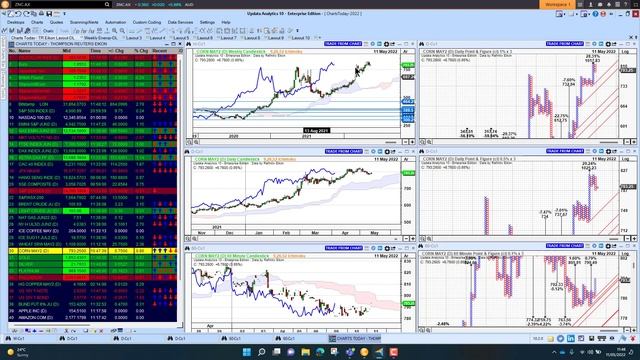
Task: Open the Custom Coding menu
Action: pyautogui.click(x=147, y=22)
